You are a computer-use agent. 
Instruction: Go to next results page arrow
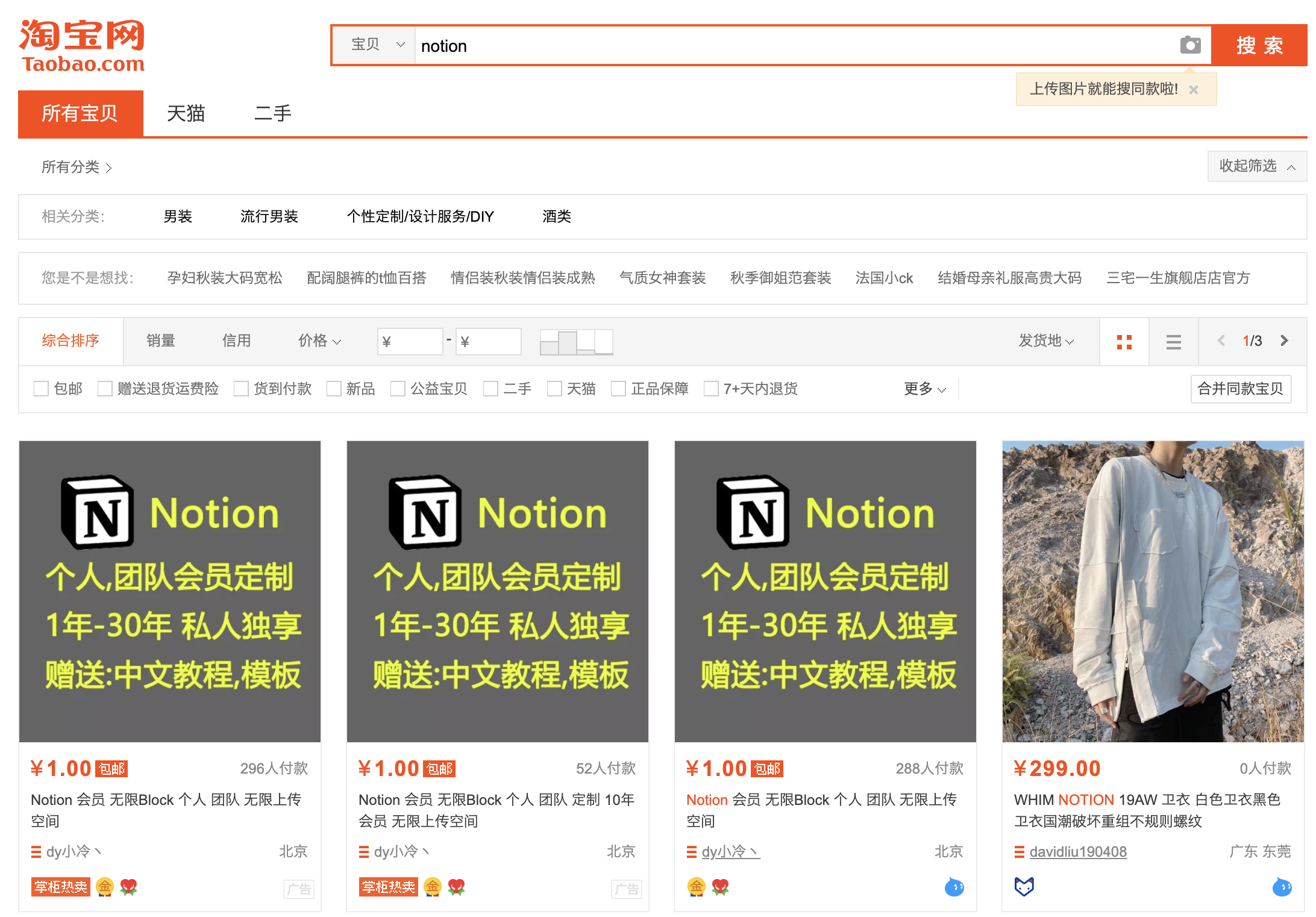(x=1284, y=341)
